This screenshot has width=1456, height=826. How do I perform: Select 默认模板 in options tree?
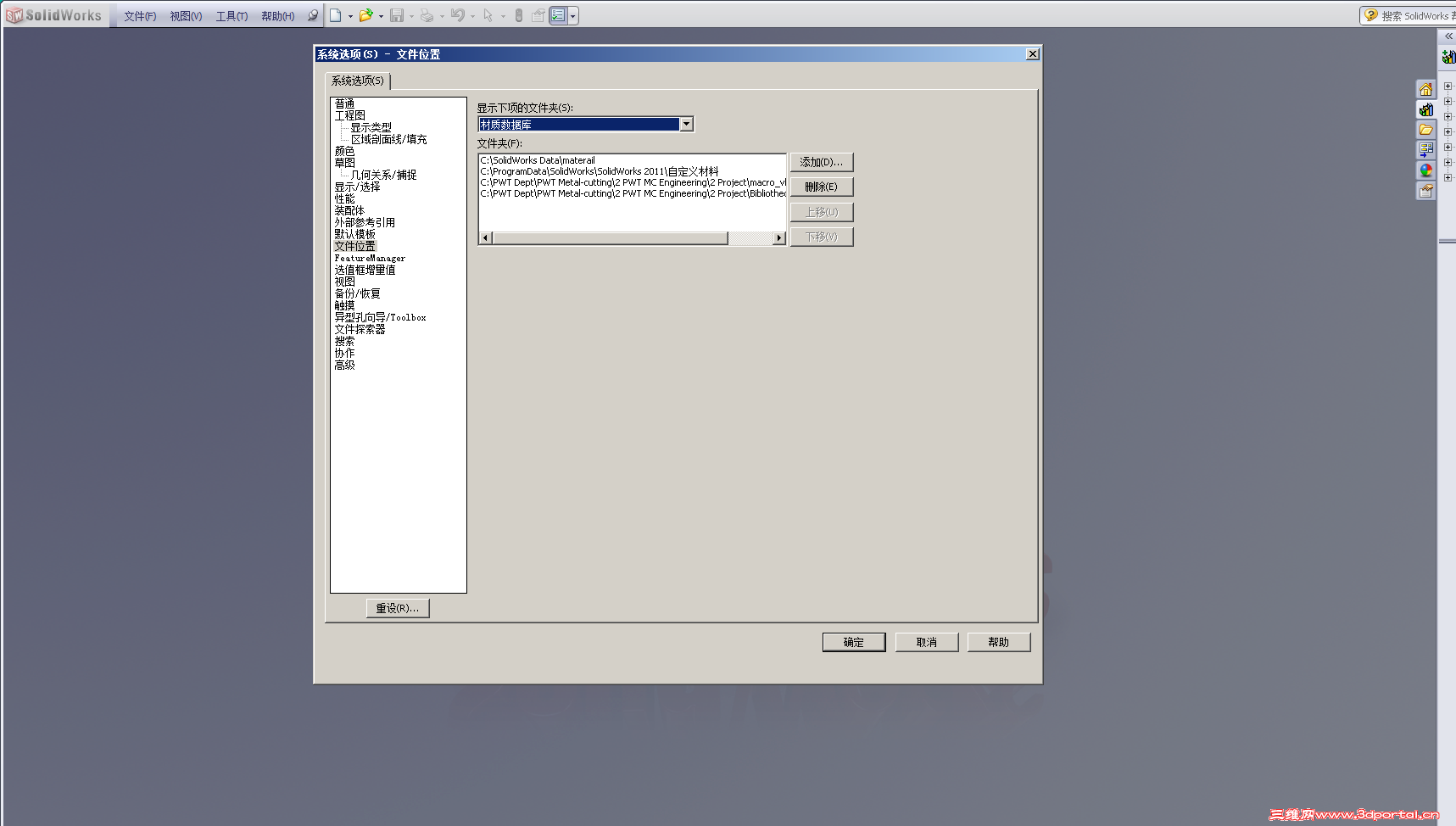[x=354, y=234]
